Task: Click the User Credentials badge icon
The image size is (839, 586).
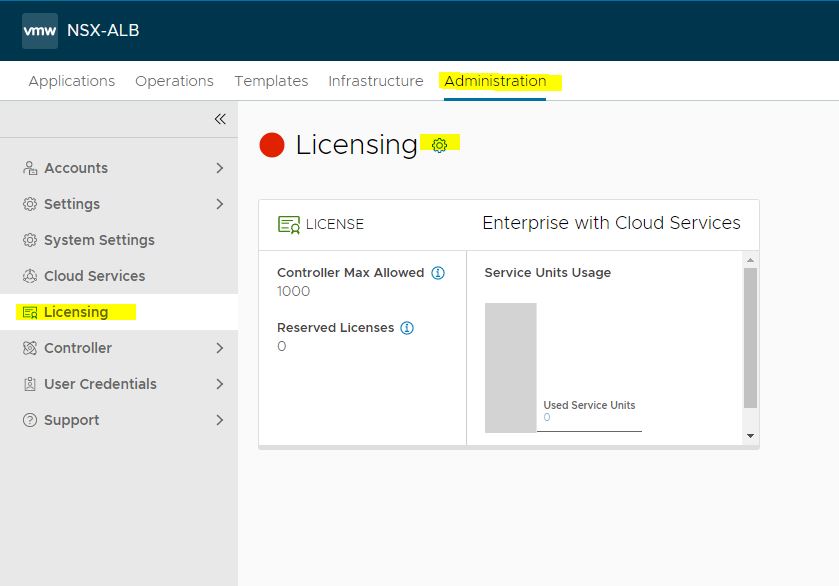Action: coord(30,384)
